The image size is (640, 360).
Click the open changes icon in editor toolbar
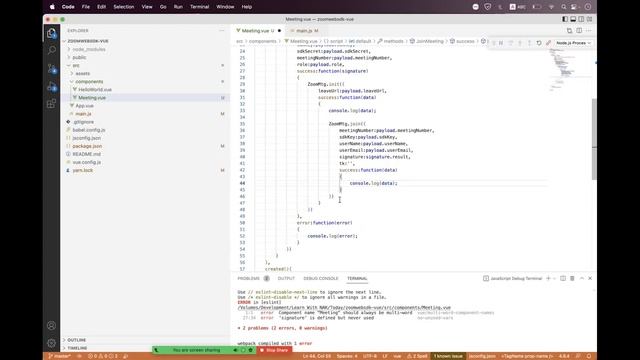(569, 31)
